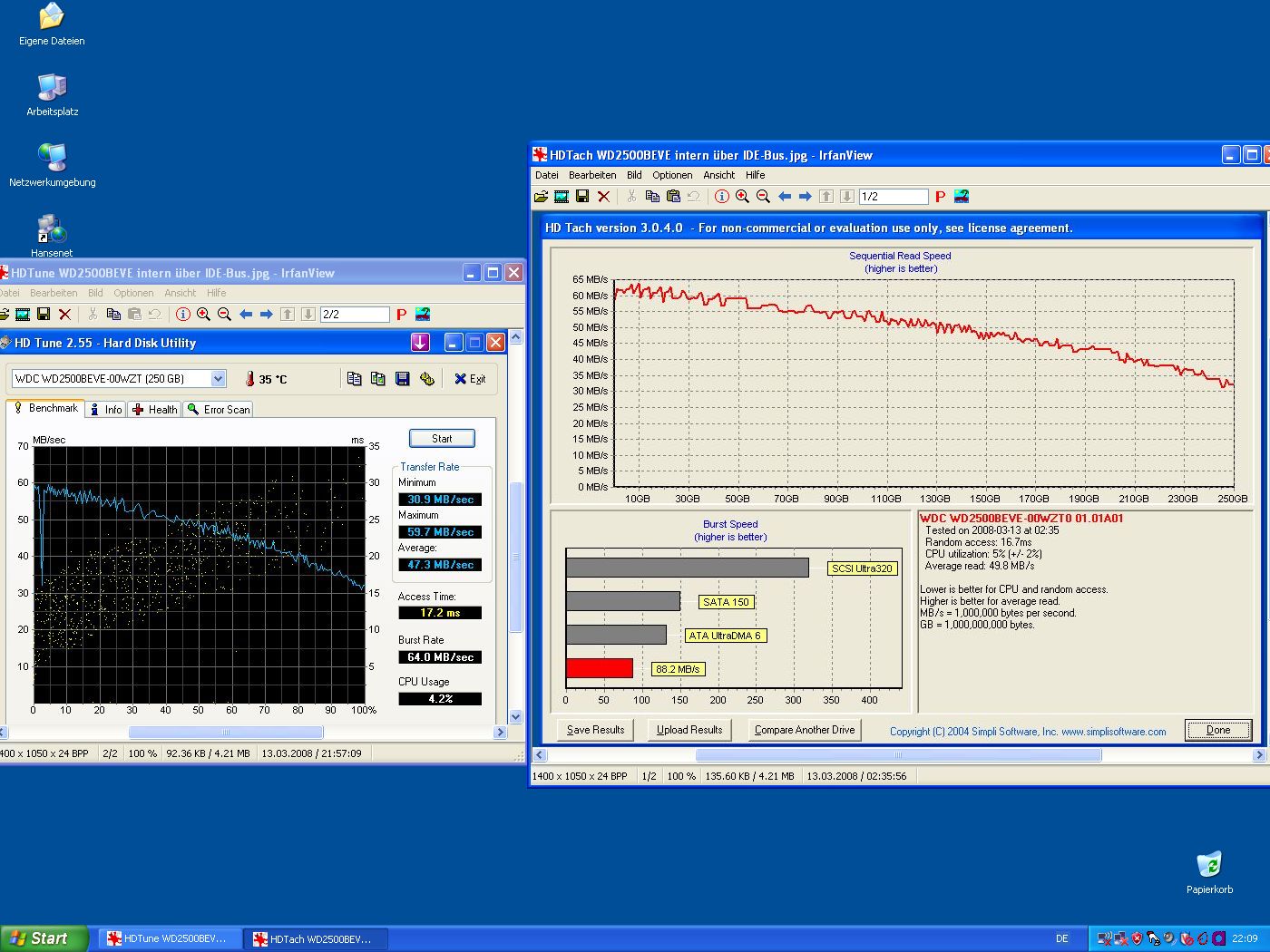Click the scroll-down arrow in HDTune window
This screenshot has height=952, width=1270.
point(516,716)
